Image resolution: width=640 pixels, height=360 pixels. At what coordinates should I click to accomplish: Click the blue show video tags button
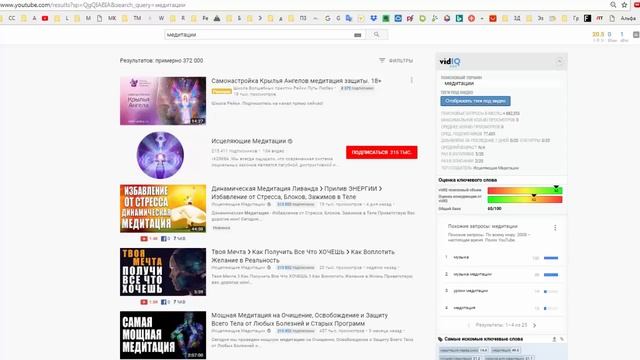coord(475,101)
